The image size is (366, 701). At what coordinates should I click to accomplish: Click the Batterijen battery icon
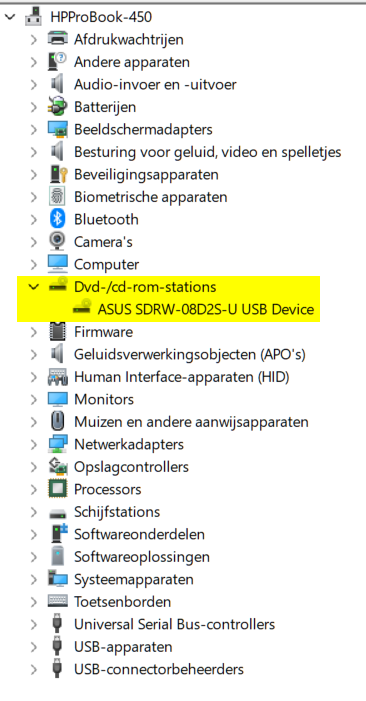58,107
